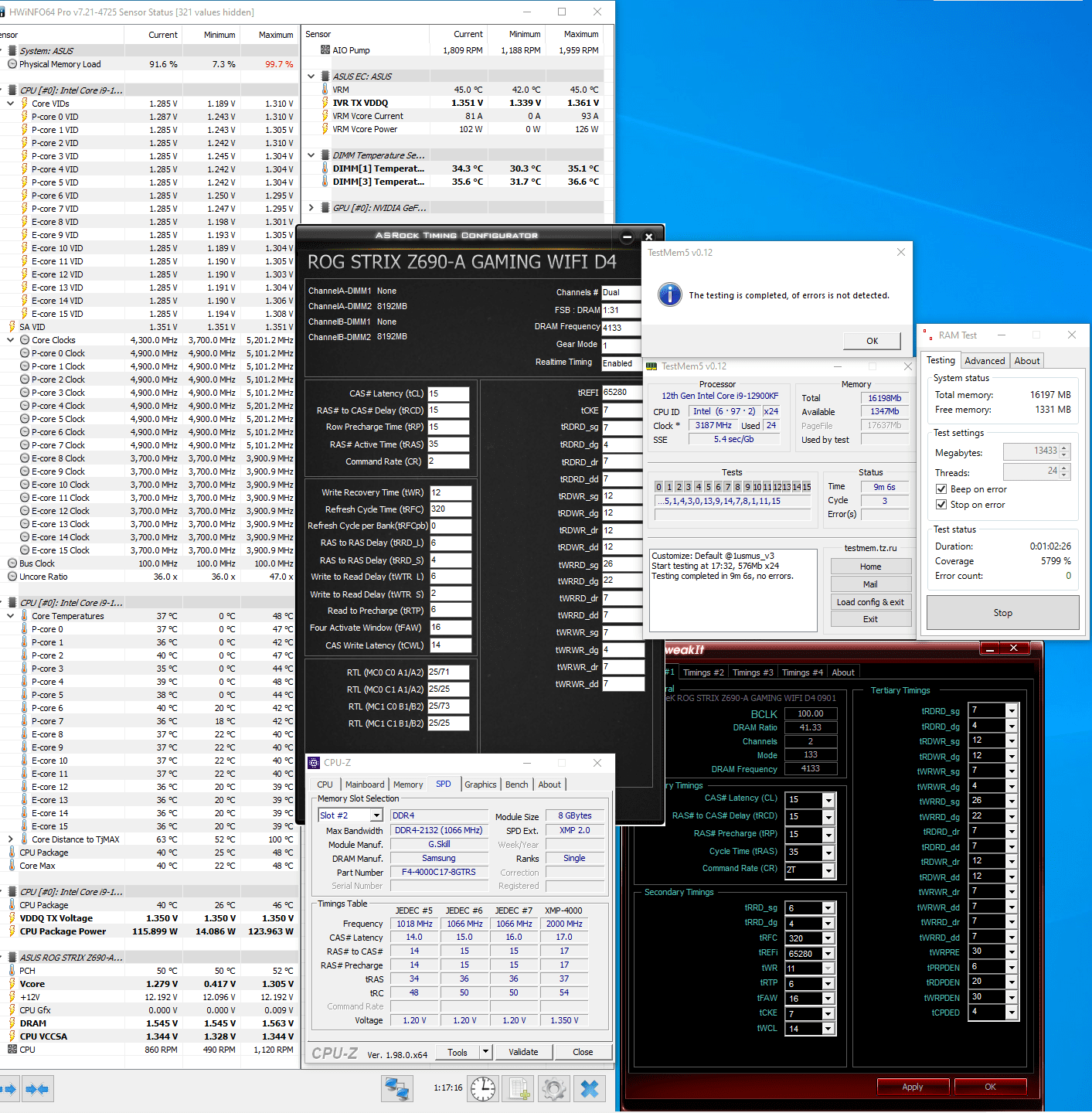The height and width of the screenshot is (1113, 1092).
Task: Click Apply in MemTweakIt
Action: pyautogui.click(x=913, y=1087)
